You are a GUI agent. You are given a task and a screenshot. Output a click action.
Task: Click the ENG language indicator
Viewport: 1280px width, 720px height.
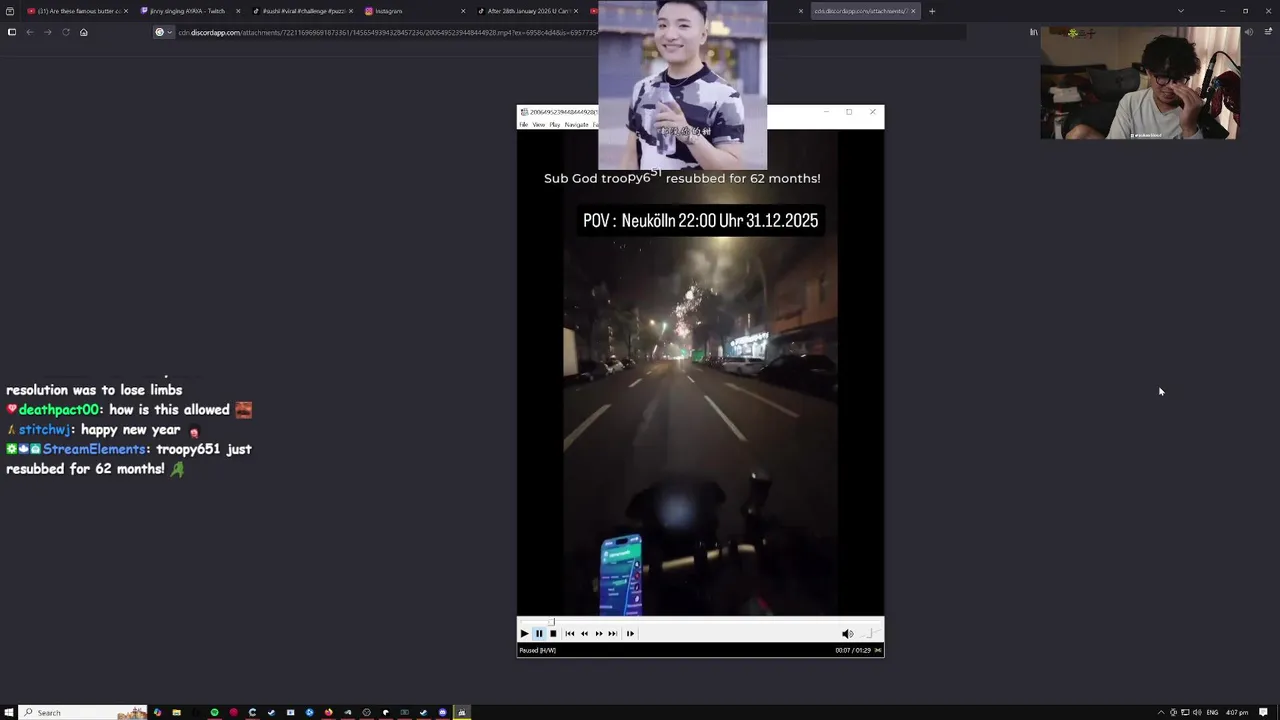(1213, 712)
